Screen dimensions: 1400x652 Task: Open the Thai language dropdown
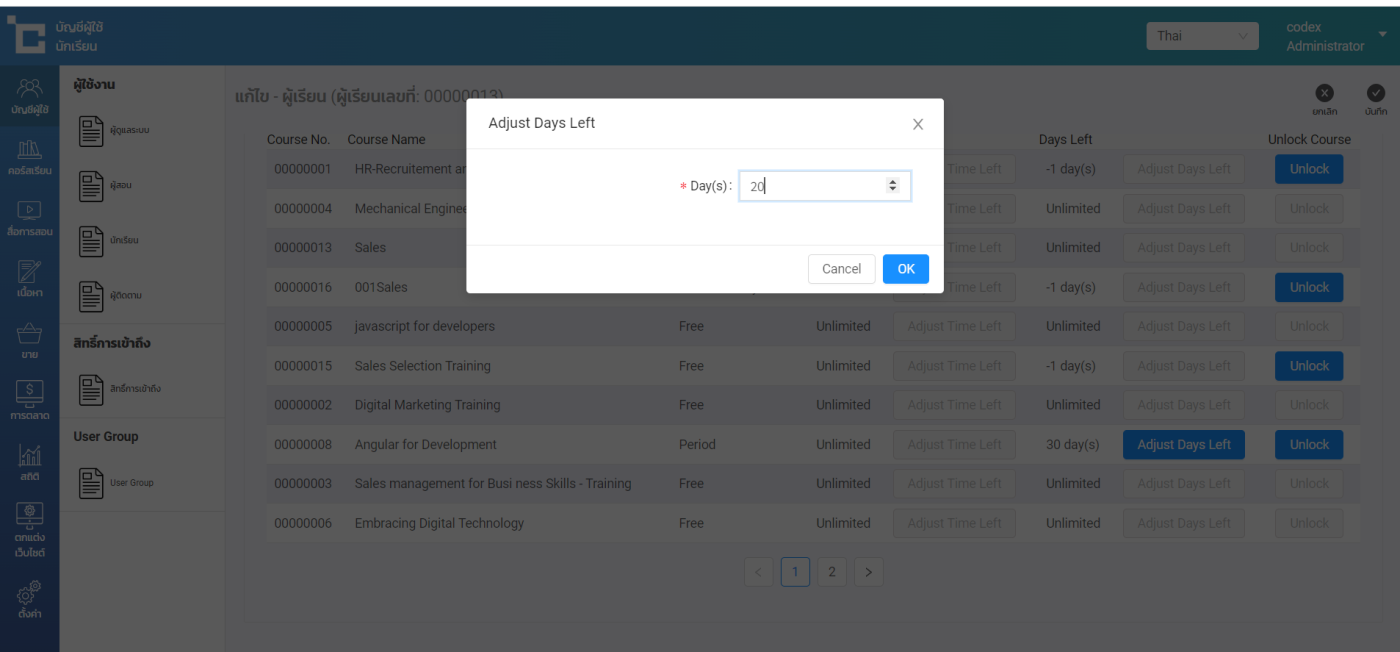click(x=1201, y=36)
